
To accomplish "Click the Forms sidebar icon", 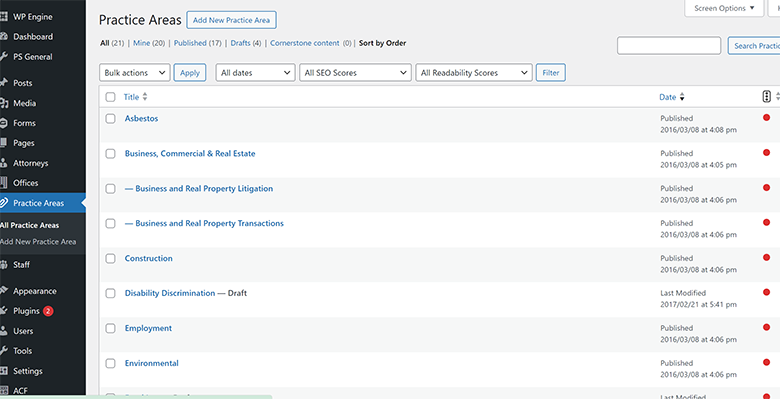I will [x=3, y=123].
